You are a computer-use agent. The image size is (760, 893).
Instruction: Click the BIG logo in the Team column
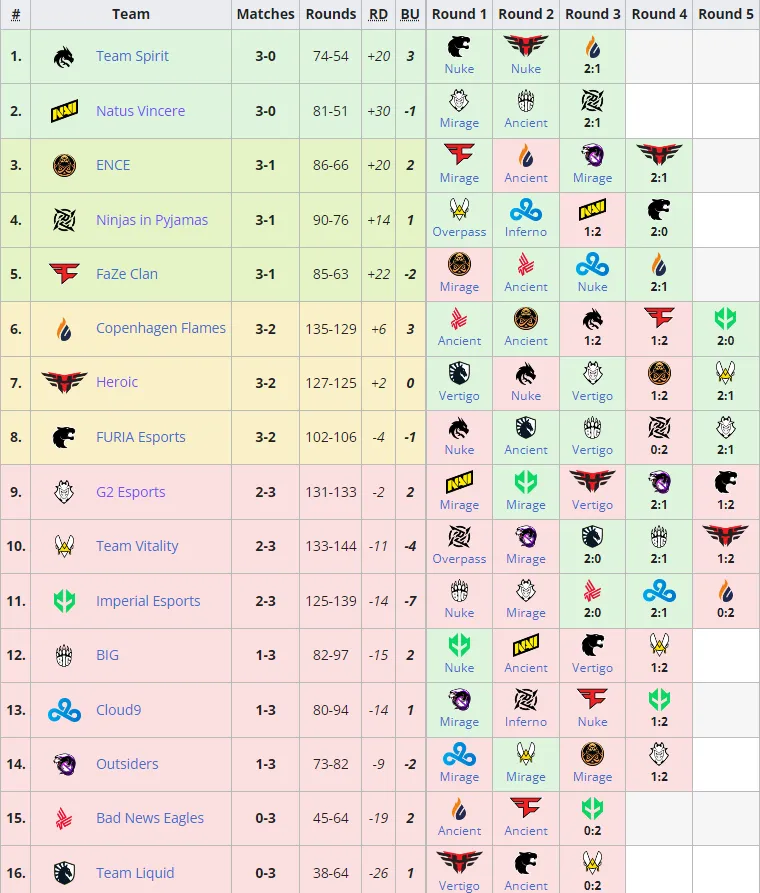click(64, 656)
